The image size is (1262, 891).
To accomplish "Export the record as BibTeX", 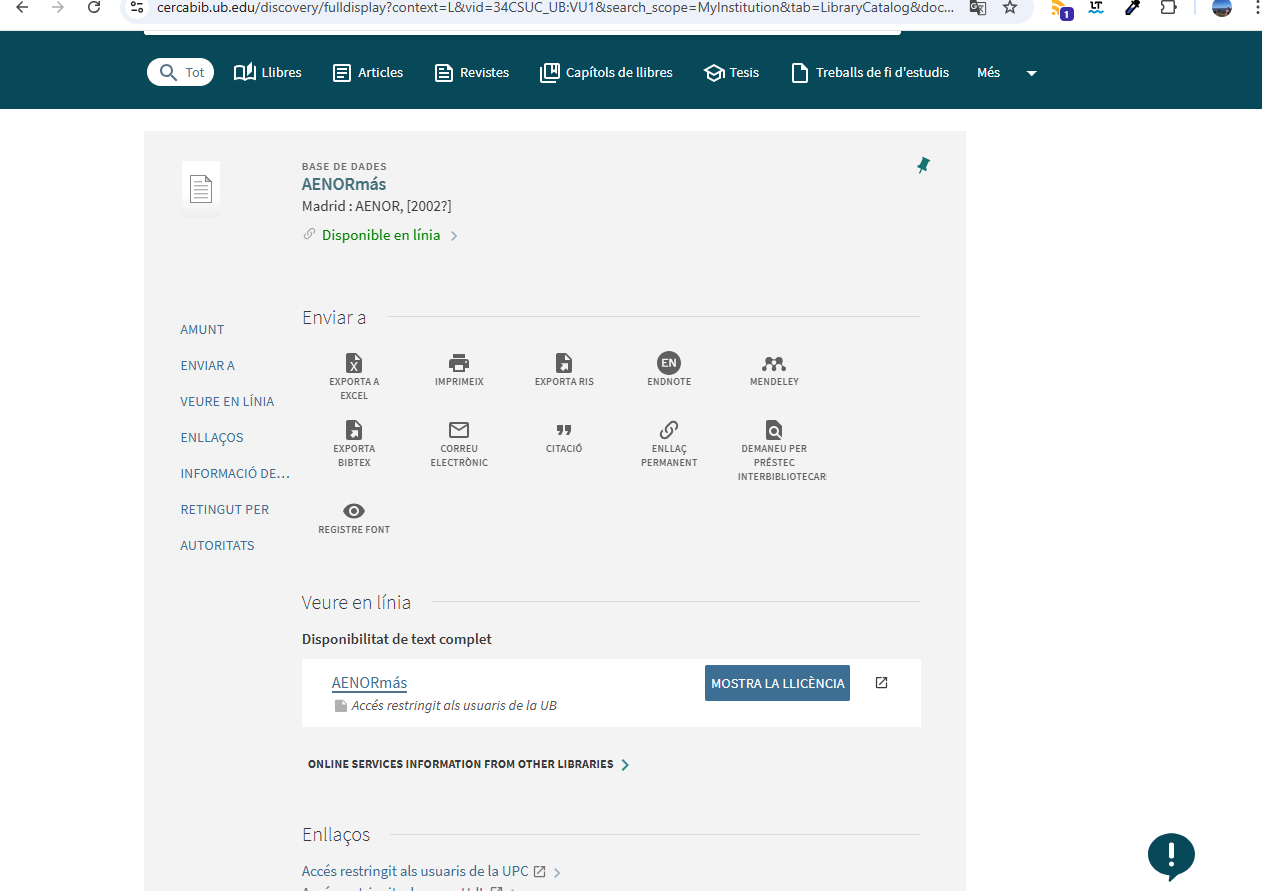I will point(354,431).
